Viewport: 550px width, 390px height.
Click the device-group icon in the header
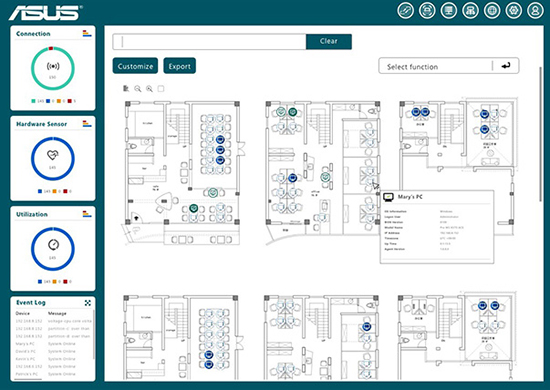pos(470,11)
